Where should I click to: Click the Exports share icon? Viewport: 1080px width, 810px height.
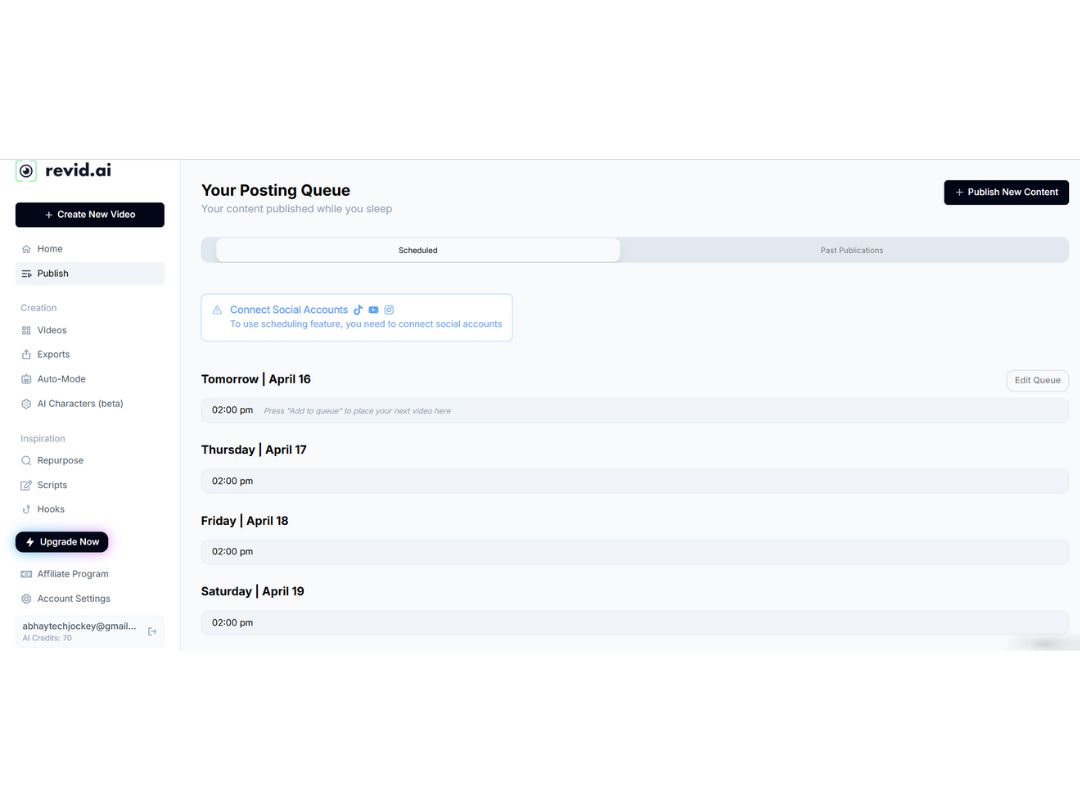point(26,355)
